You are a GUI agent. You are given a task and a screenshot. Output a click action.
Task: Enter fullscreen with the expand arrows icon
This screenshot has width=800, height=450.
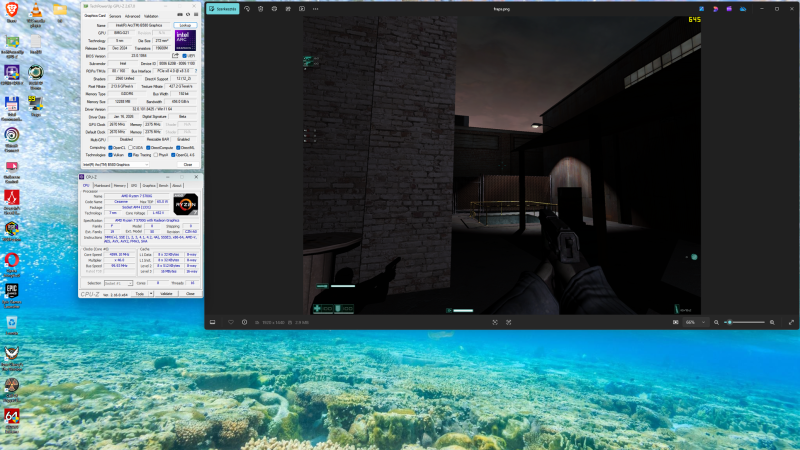[791, 322]
